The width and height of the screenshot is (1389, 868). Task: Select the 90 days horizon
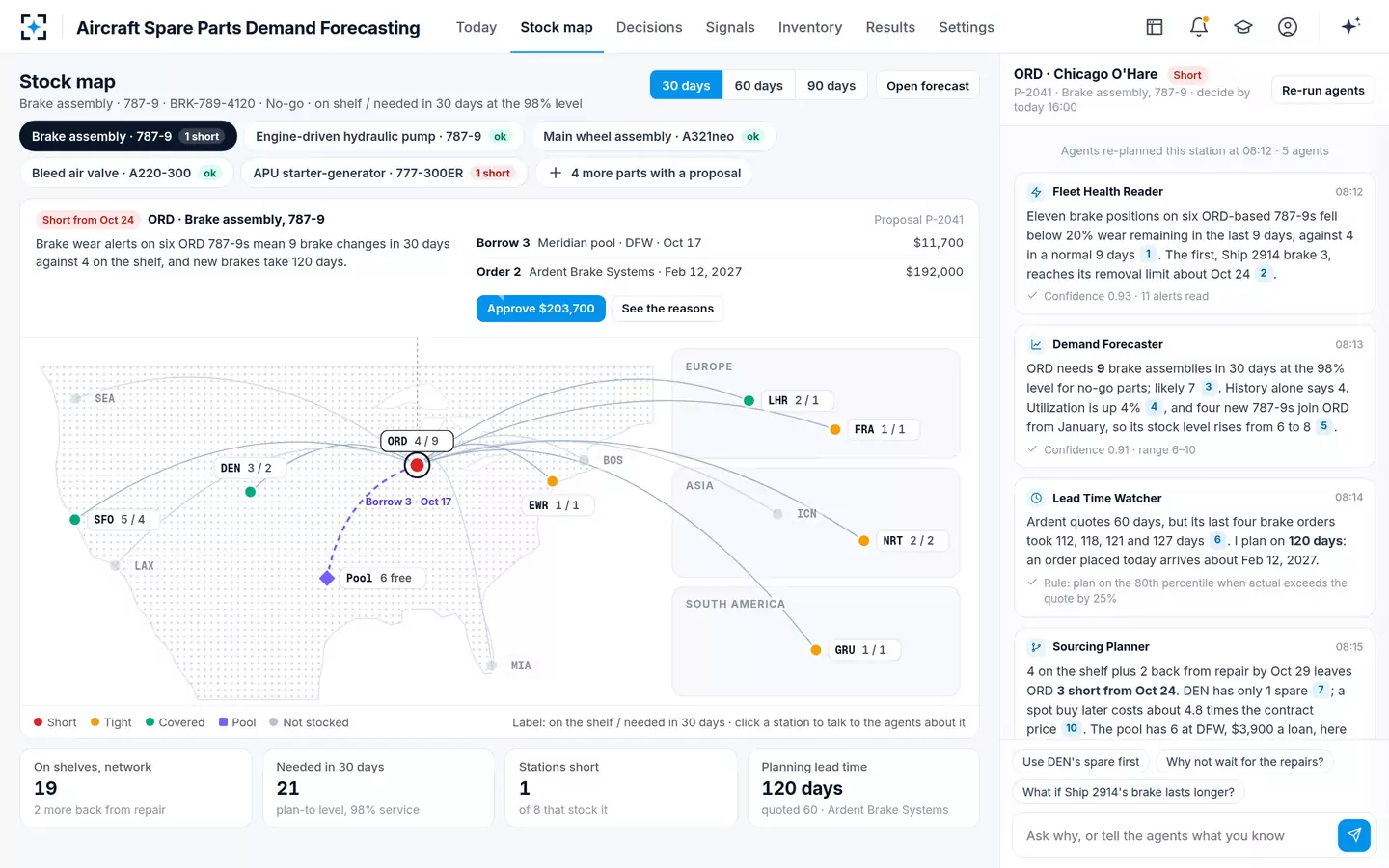click(831, 85)
